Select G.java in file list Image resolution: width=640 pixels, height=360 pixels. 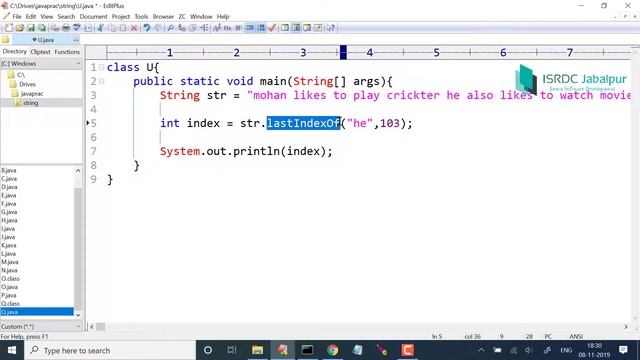click(x=9, y=212)
